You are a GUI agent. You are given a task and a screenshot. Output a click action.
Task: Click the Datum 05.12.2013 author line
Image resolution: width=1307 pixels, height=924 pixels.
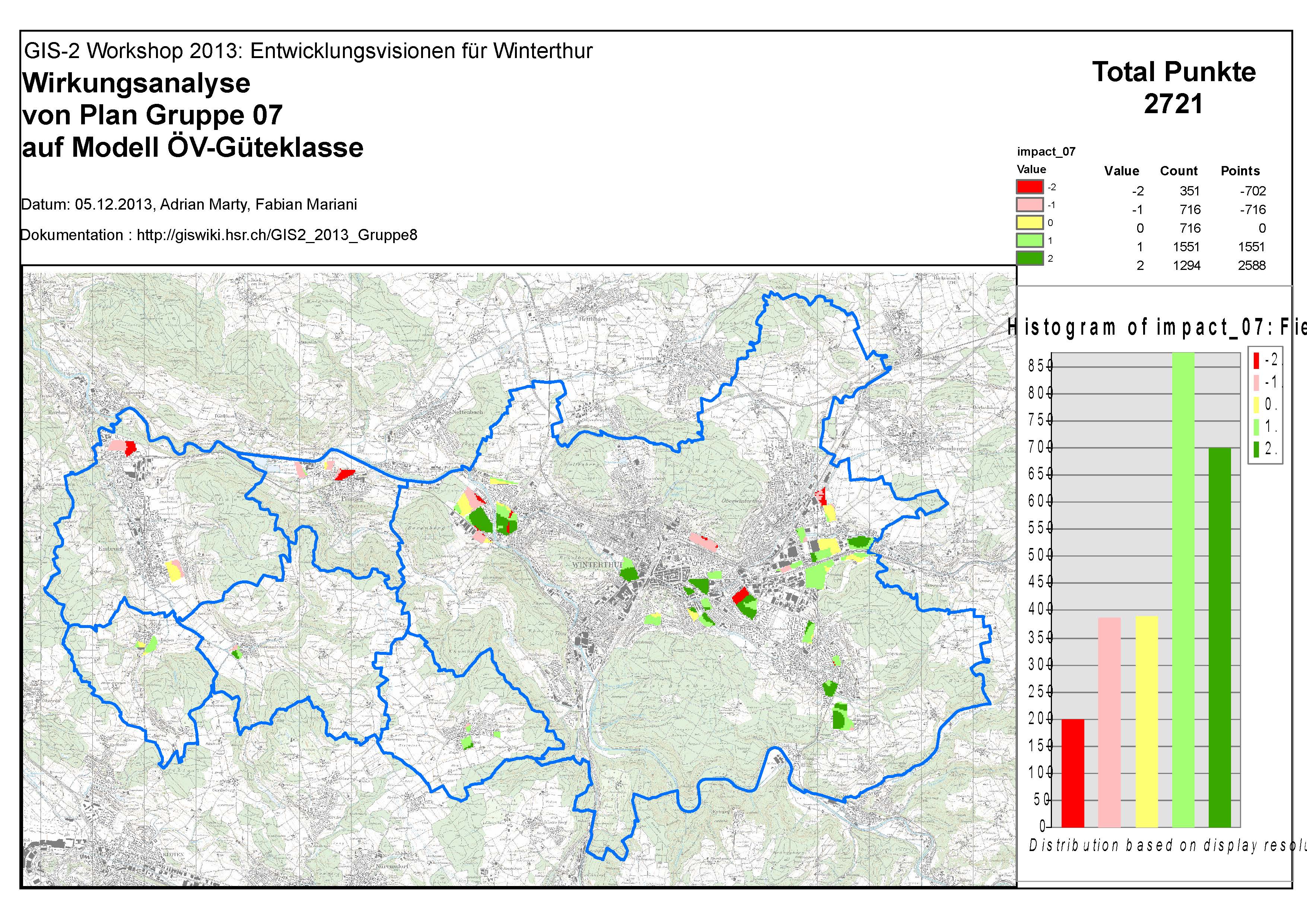(x=189, y=205)
